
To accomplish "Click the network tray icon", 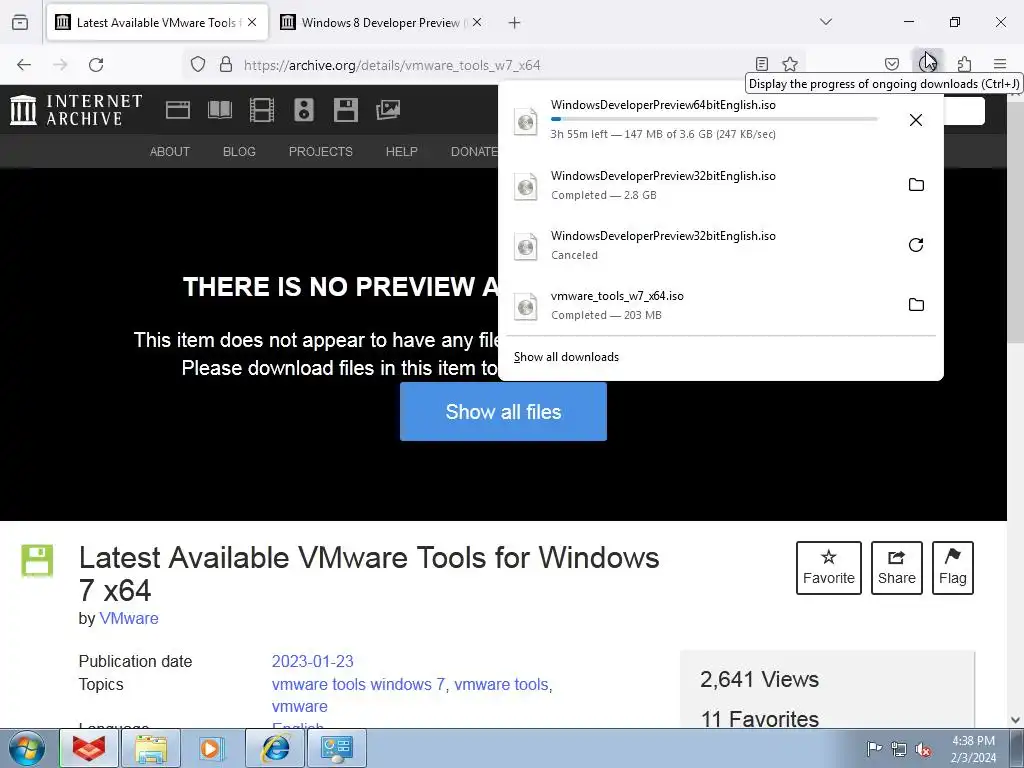I will point(899,749).
